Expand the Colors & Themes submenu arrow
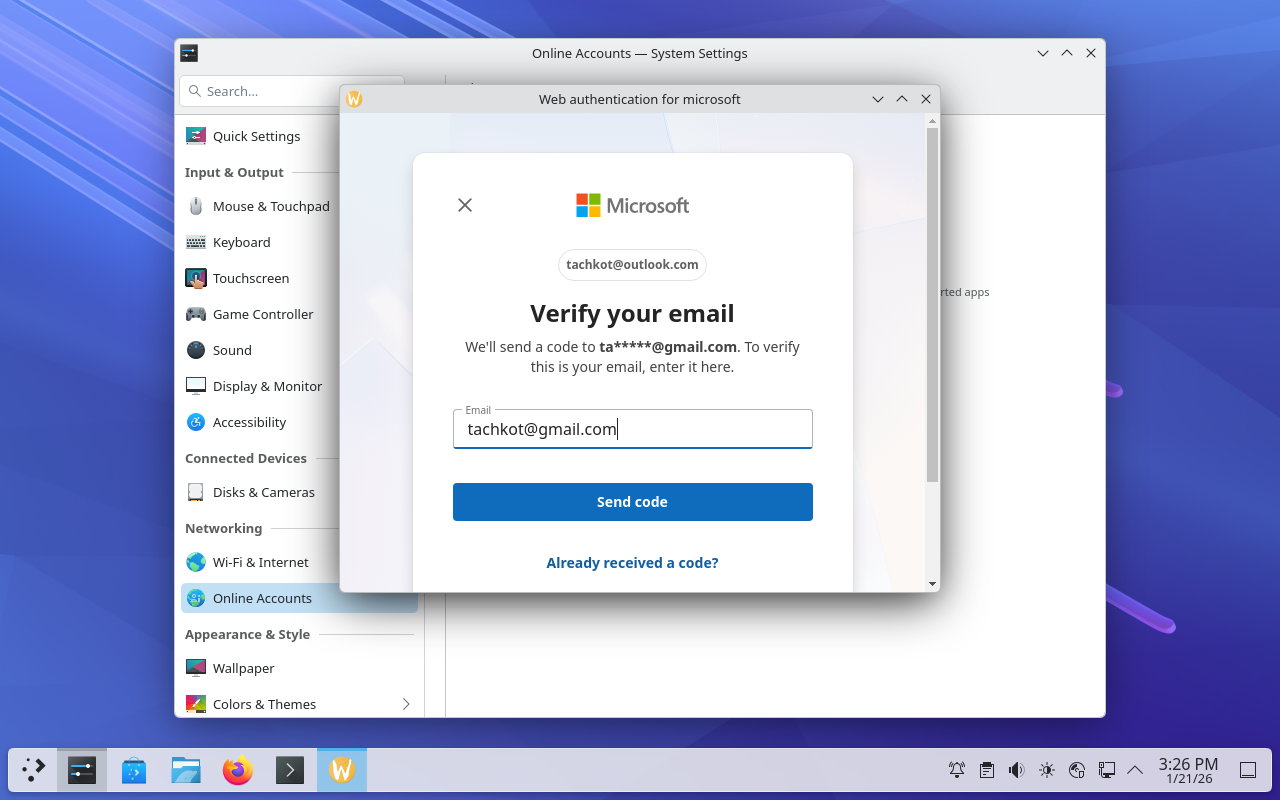 pos(406,704)
